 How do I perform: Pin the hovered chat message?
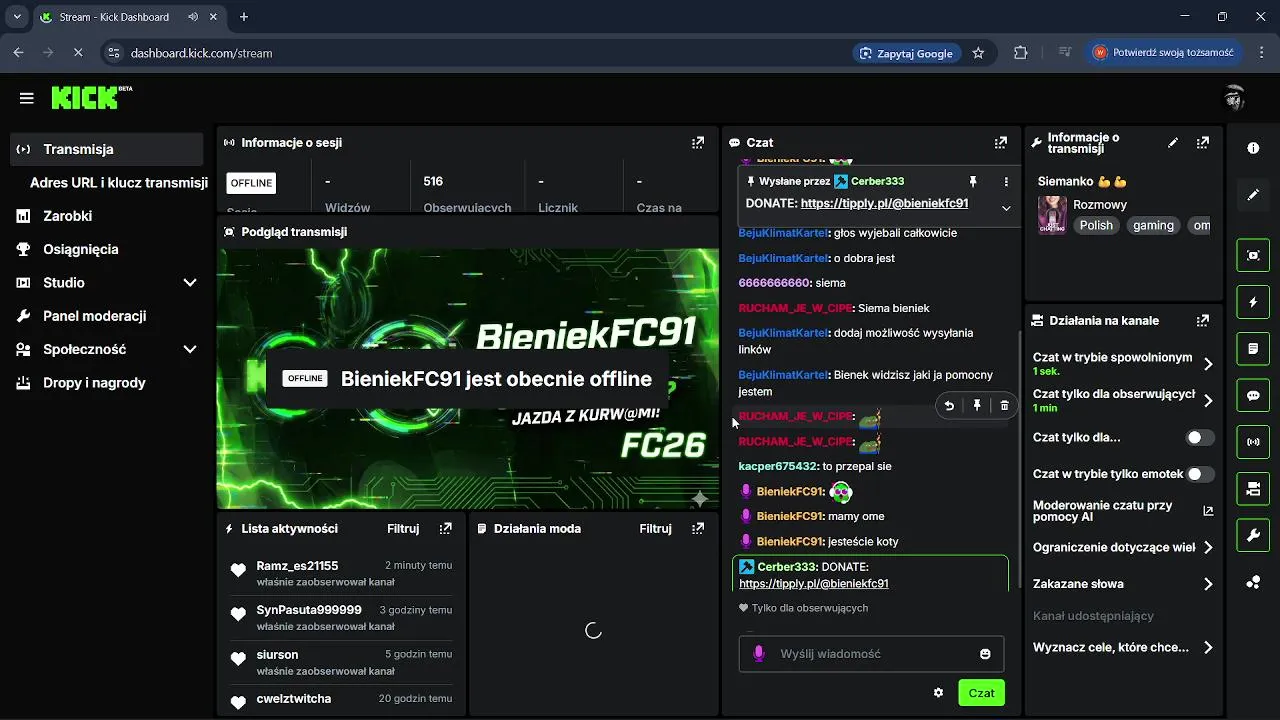click(x=977, y=405)
